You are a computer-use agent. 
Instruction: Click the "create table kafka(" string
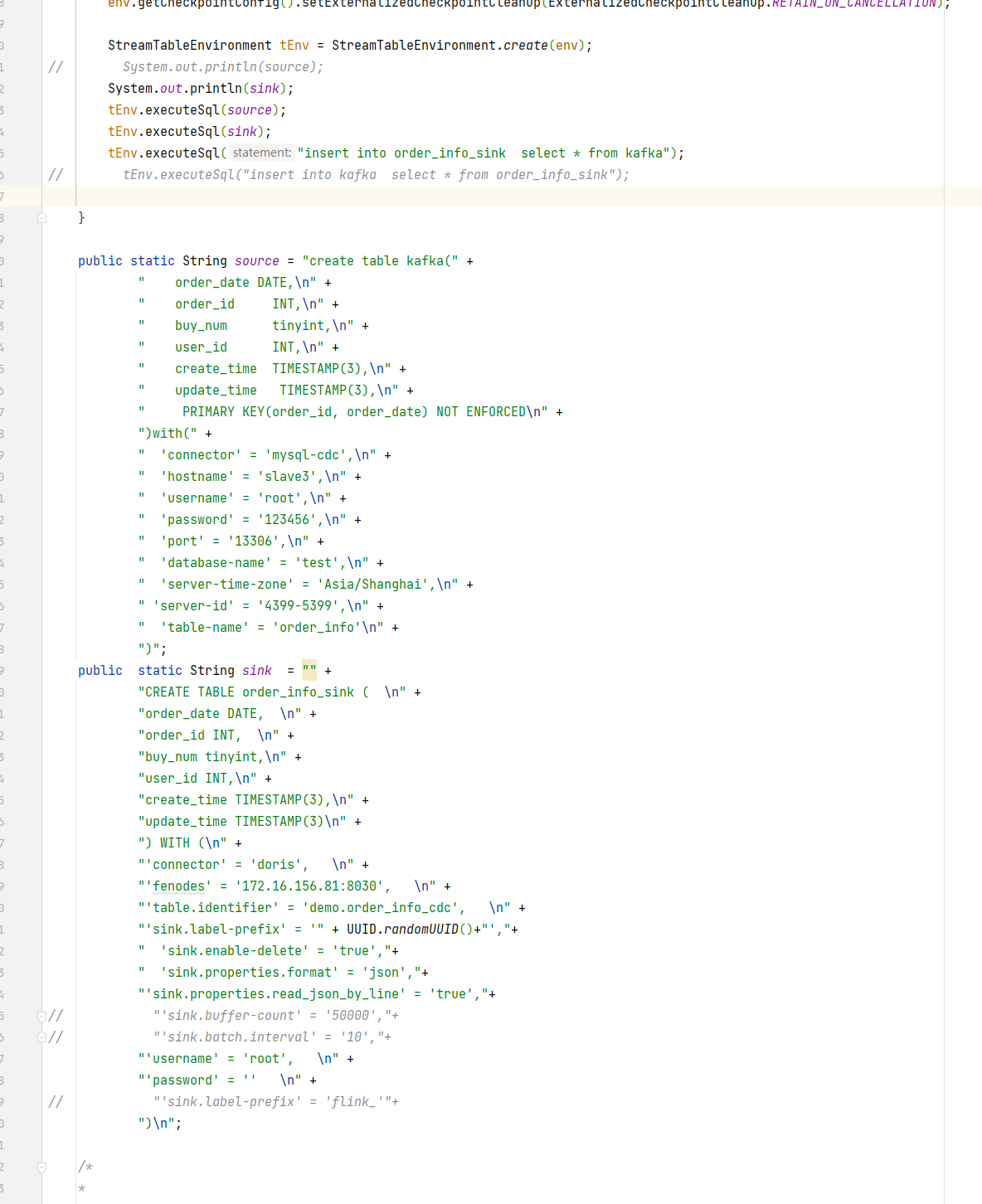(x=380, y=261)
